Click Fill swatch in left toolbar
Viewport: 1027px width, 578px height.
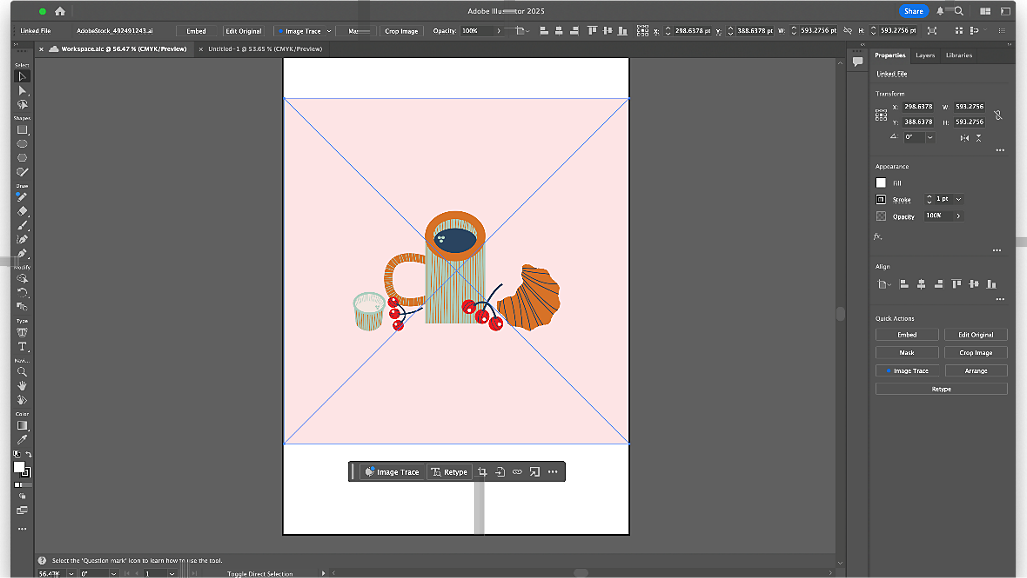pos(19,467)
